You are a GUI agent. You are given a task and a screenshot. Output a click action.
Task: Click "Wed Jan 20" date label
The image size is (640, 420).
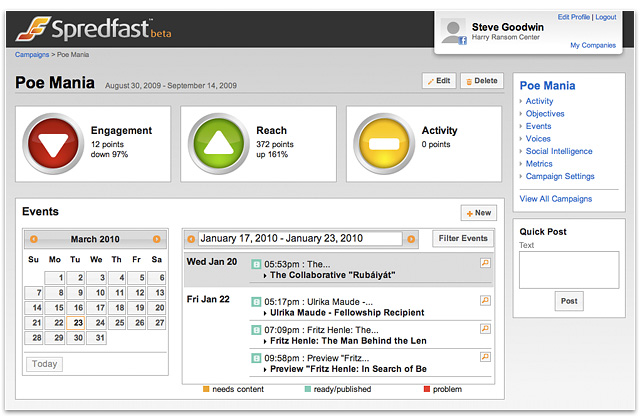(212, 262)
